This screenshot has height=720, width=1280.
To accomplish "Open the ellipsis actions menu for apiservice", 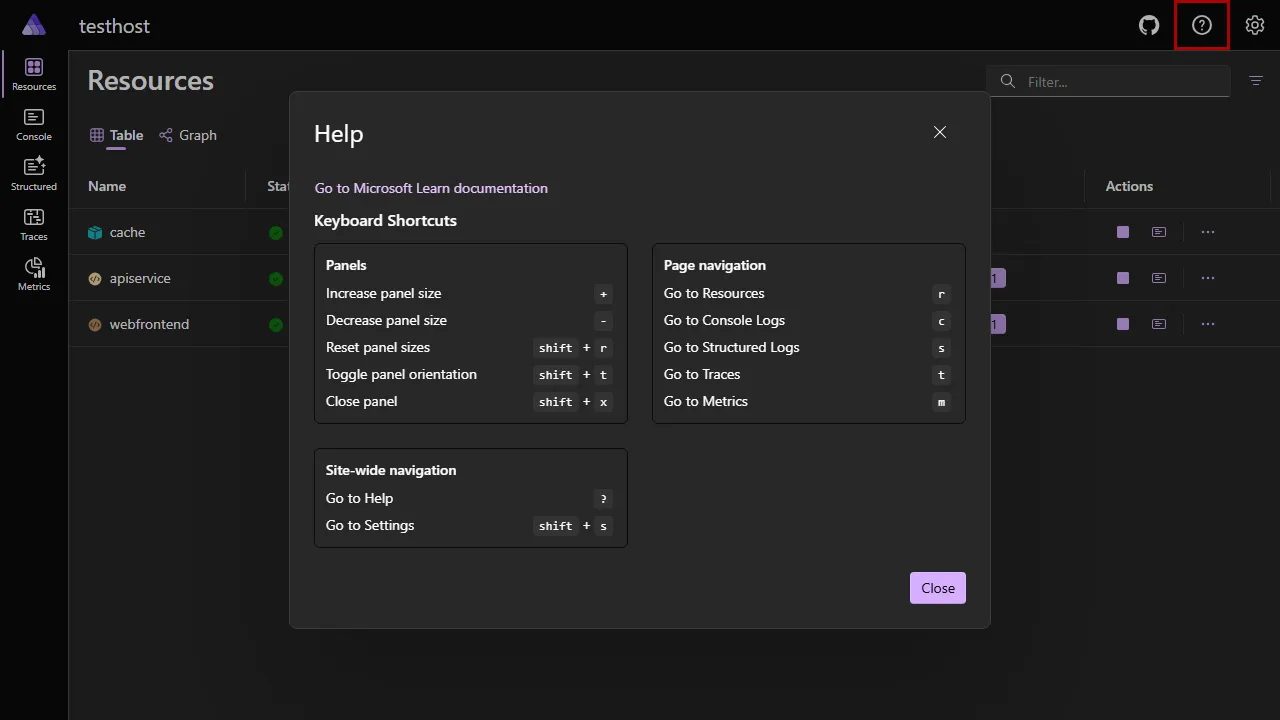I will coord(1207,277).
